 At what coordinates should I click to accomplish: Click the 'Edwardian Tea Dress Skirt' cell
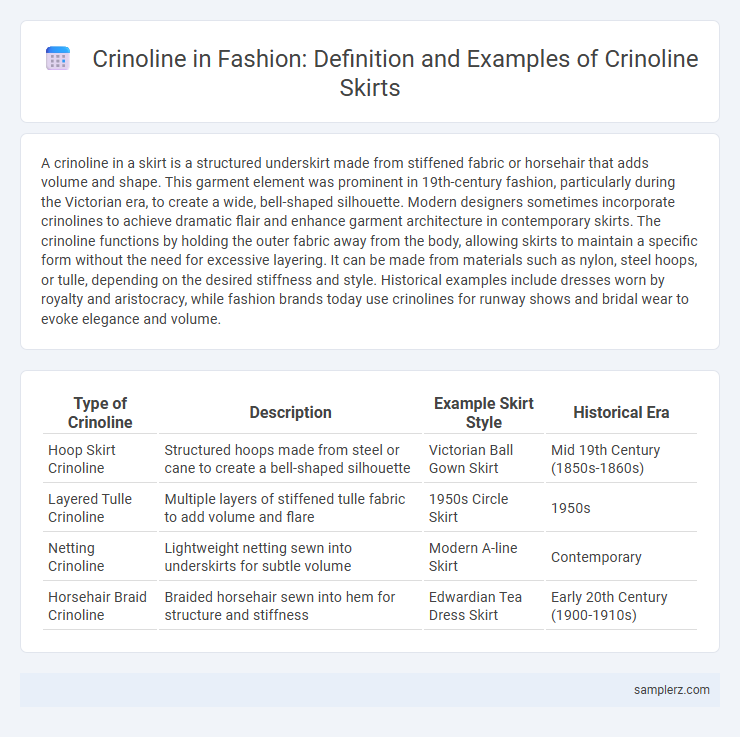484,606
